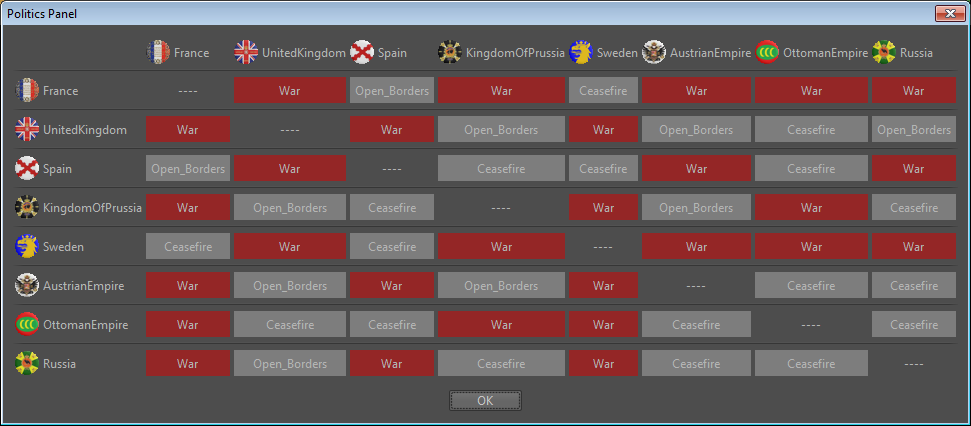Close the Politics Panel window
The image size is (971, 426).
coord(949,13)
